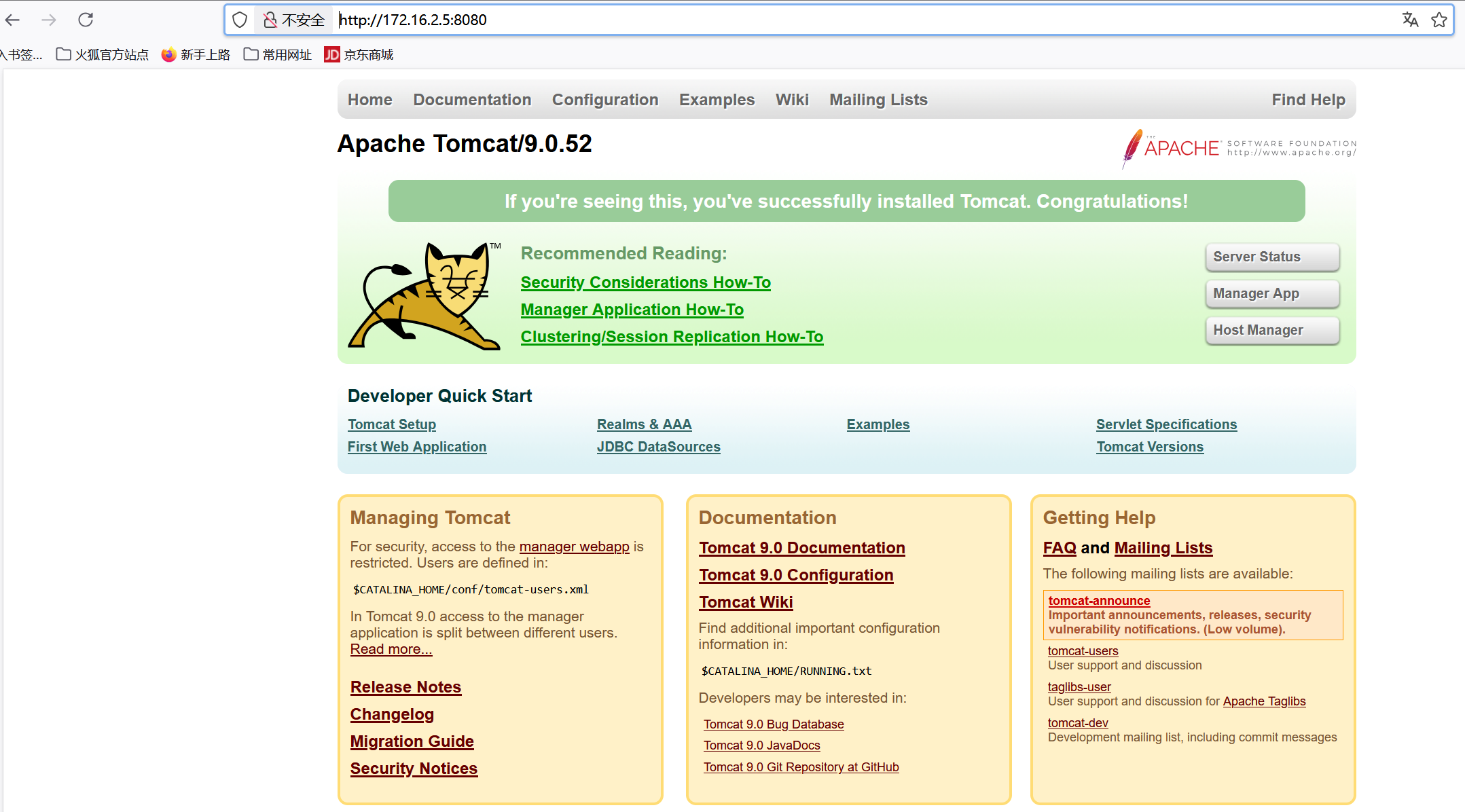
Task: Open Security Considerations How-To link
Action: point(645,282)
